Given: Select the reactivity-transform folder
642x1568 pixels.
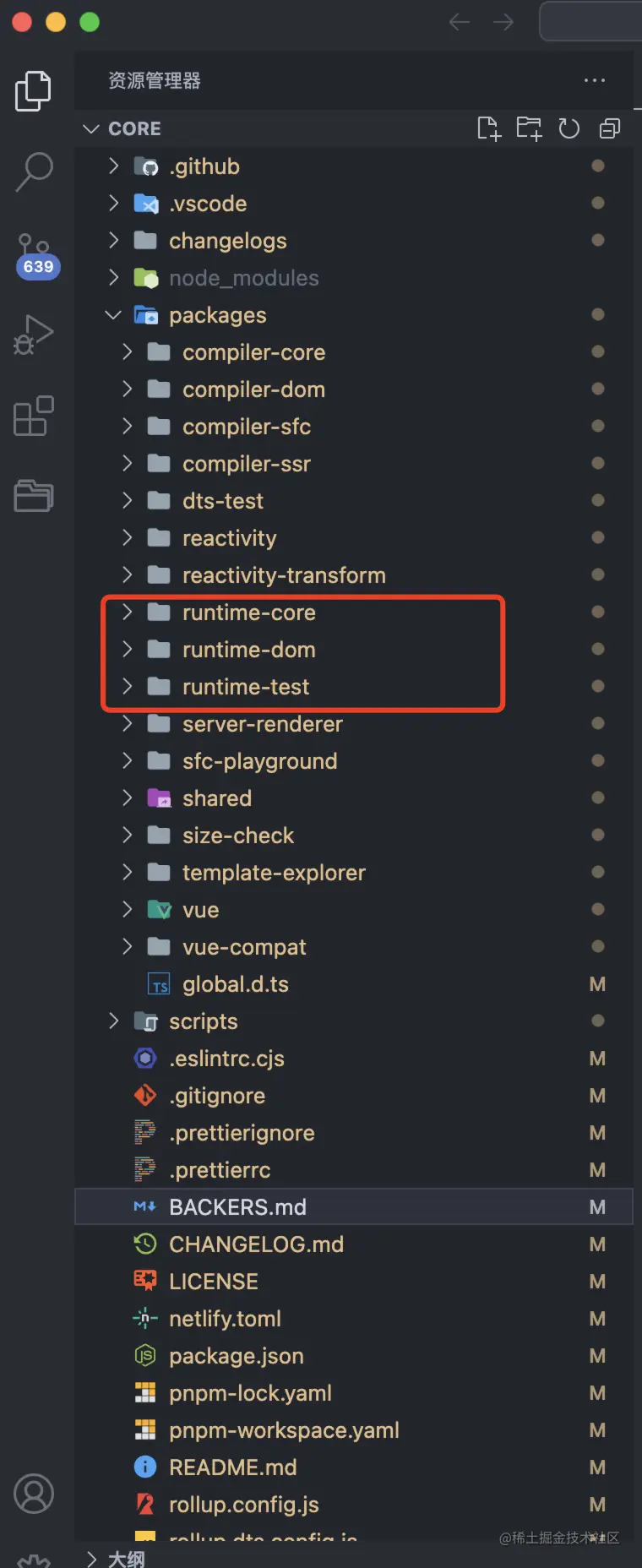Looking at the screenshot, I should (x=354, y=575).
